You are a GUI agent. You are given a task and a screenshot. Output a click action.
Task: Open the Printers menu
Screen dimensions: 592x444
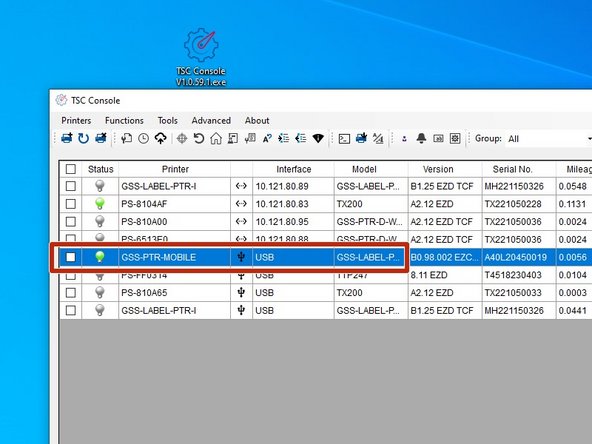(76, 120)
